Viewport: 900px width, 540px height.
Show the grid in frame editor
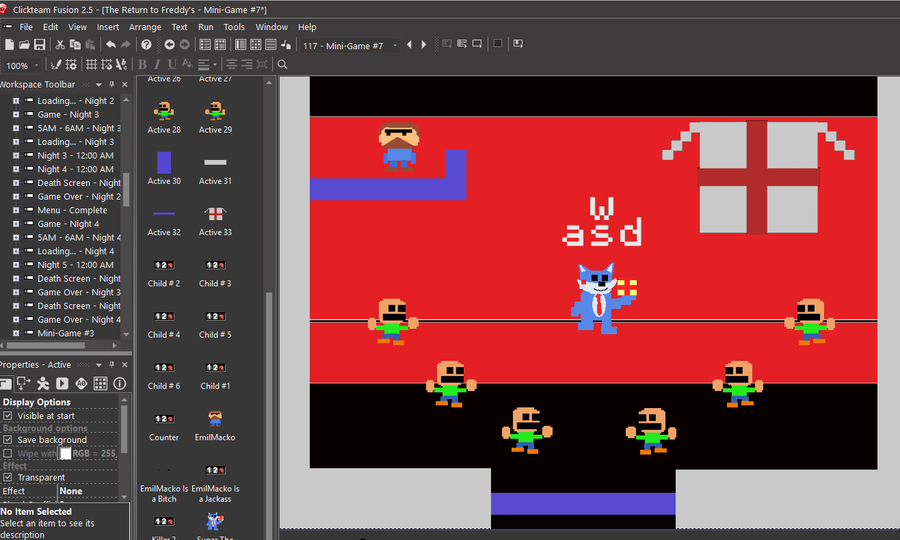pos(91,65)
